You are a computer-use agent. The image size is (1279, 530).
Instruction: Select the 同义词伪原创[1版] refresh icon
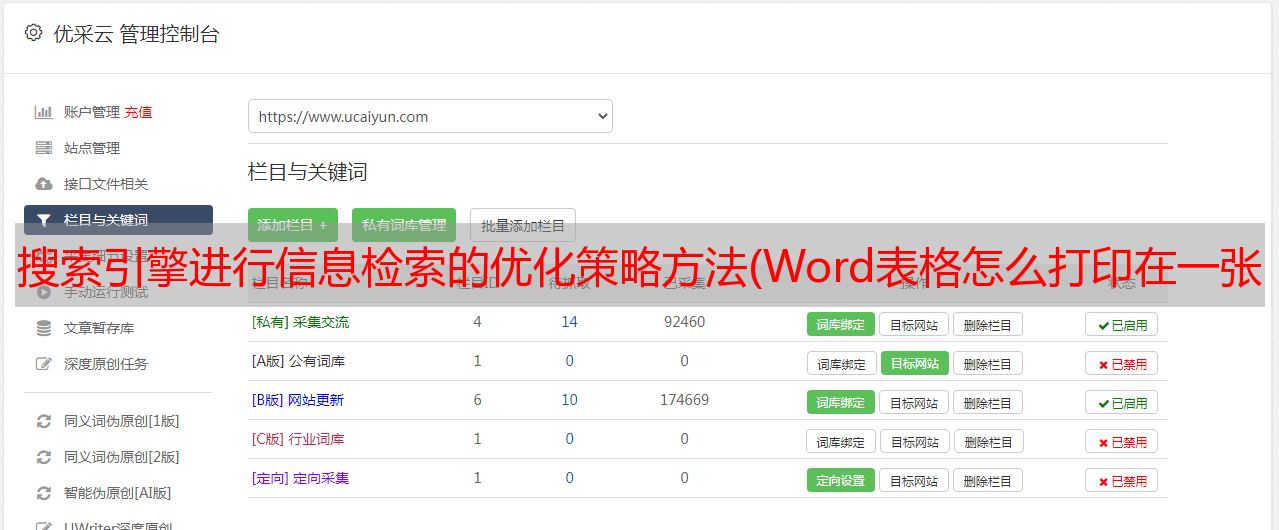point(44,421)
